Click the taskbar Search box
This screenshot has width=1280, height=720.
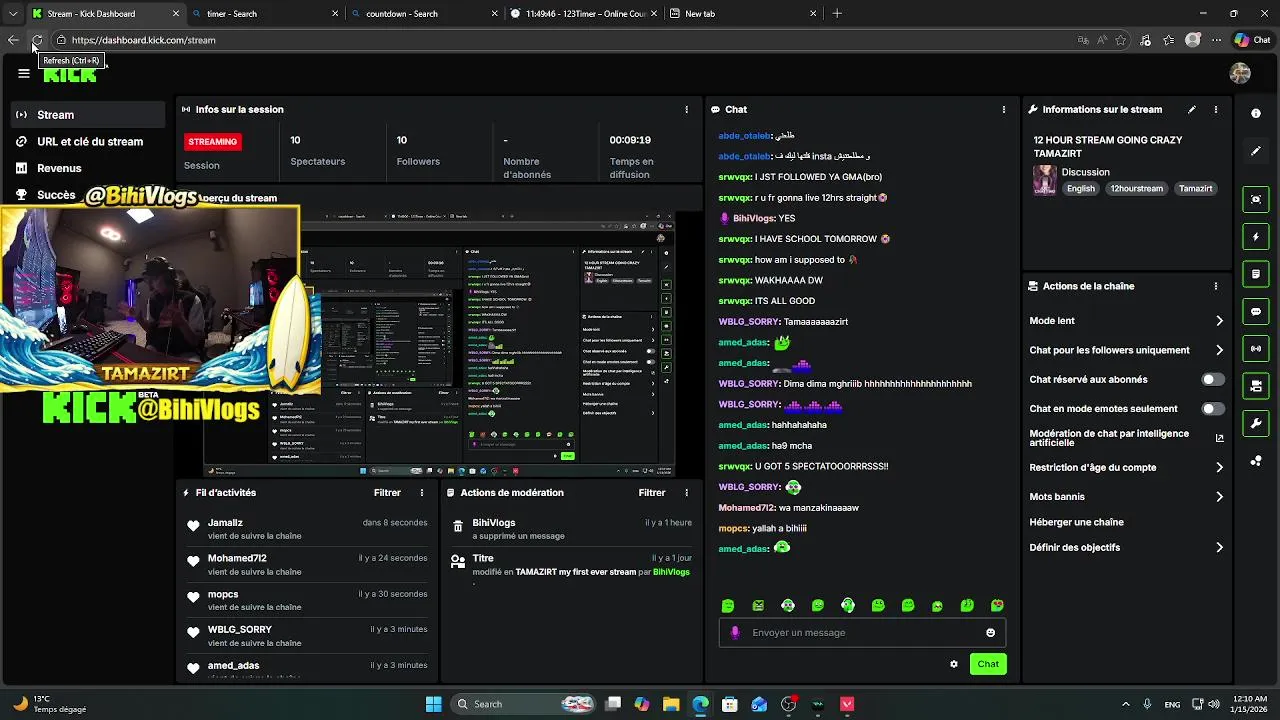(523, 704)
